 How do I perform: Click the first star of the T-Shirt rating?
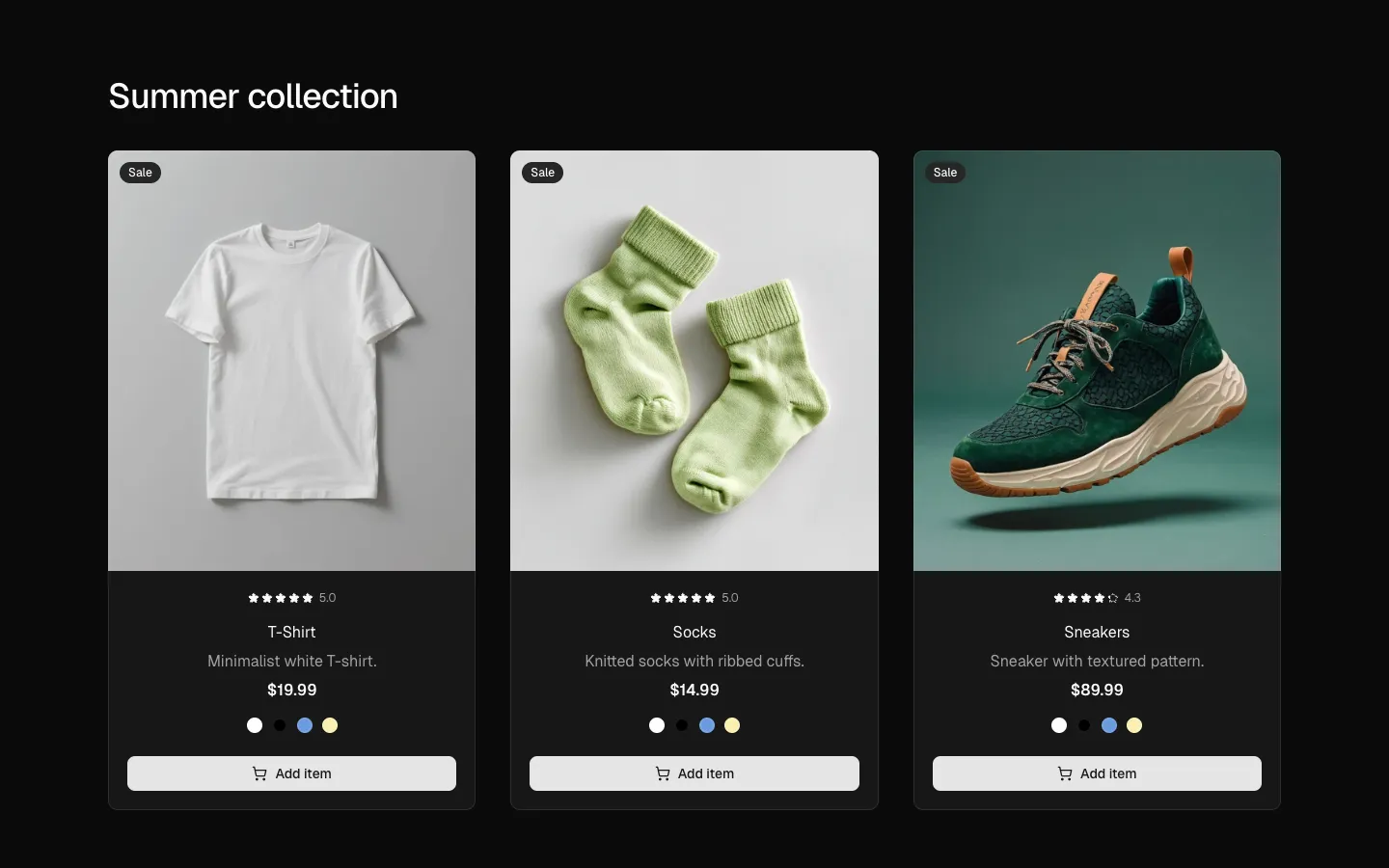tap(253, 598)
